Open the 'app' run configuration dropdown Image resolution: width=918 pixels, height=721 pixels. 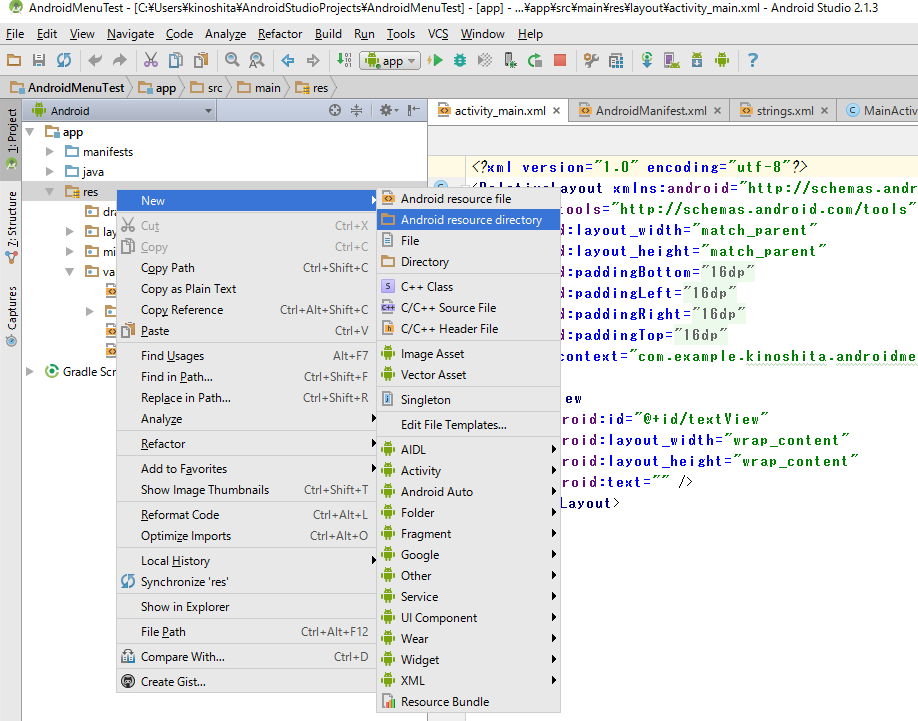coord(390,60)
